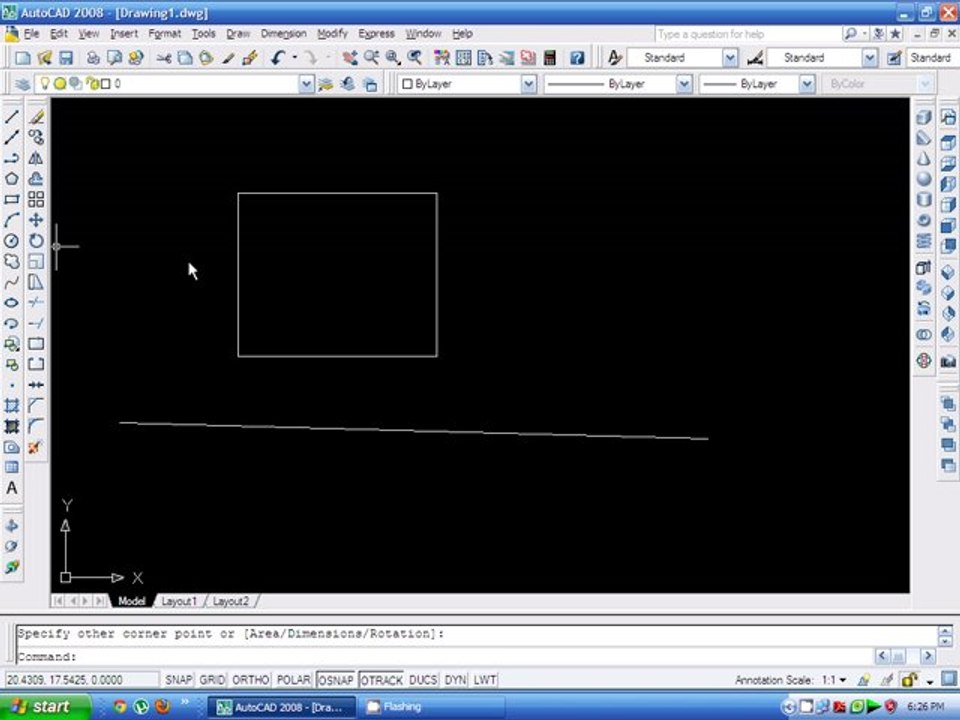Select the Line draw tool
This screenshot has width=960, height=720.
[12, 116]
